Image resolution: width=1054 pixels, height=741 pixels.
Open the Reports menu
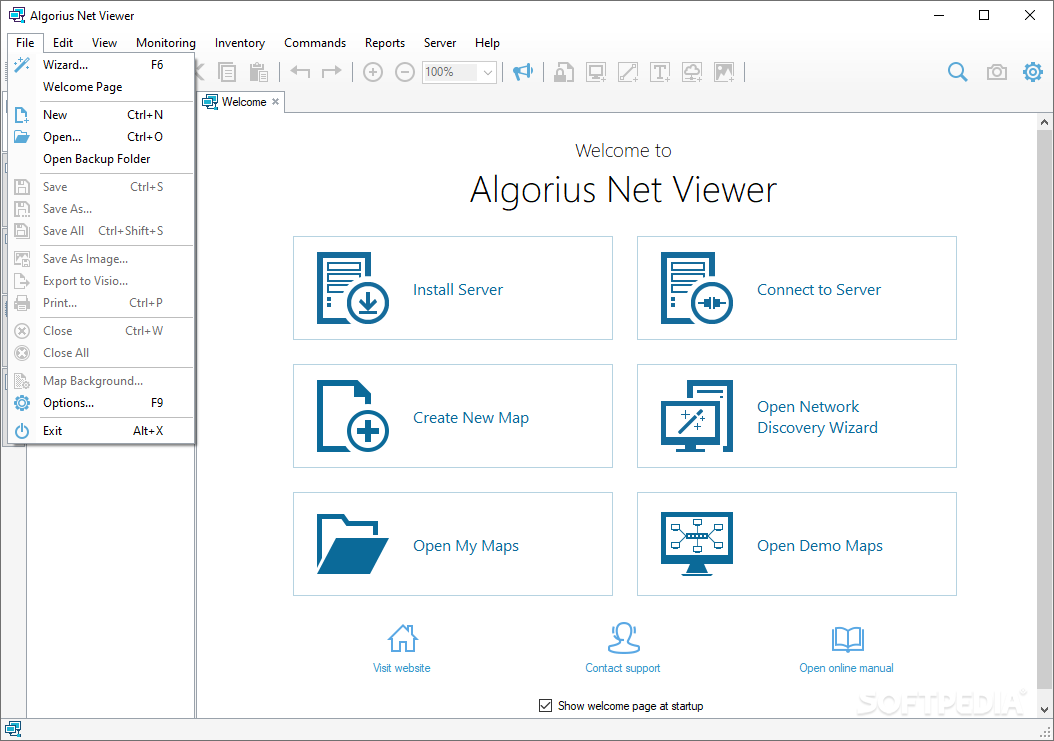coord(384,42)
